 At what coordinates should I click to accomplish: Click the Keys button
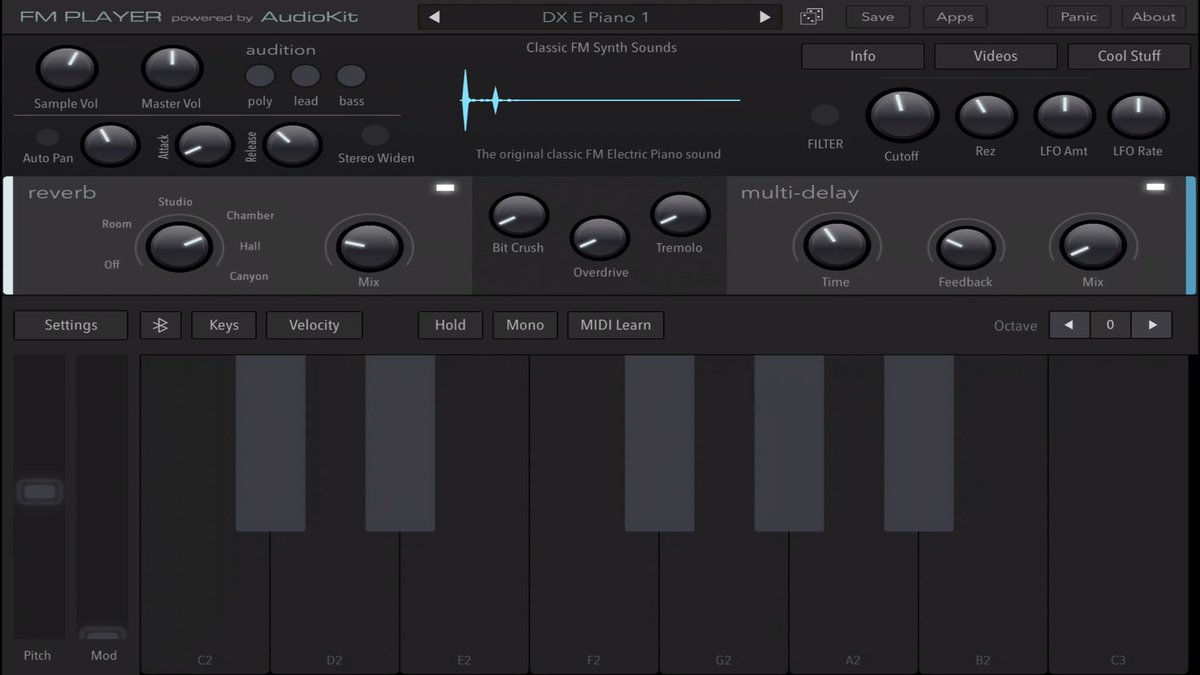(x=224, y=325)
